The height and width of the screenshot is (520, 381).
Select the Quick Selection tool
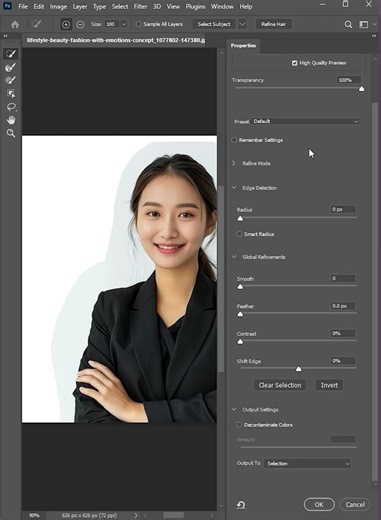11,54
